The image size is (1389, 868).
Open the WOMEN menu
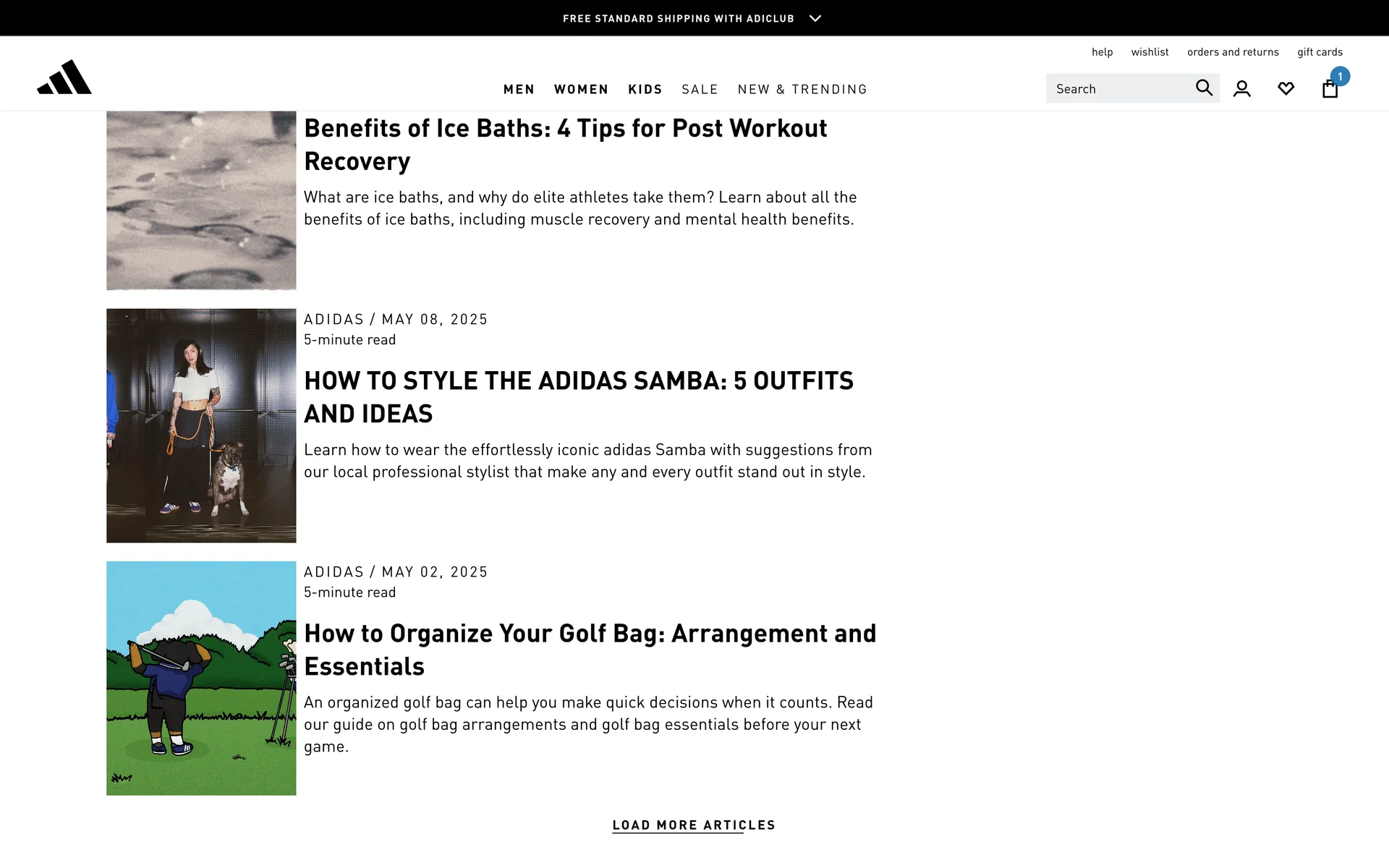pyautogui.click(x=581, y=89)
